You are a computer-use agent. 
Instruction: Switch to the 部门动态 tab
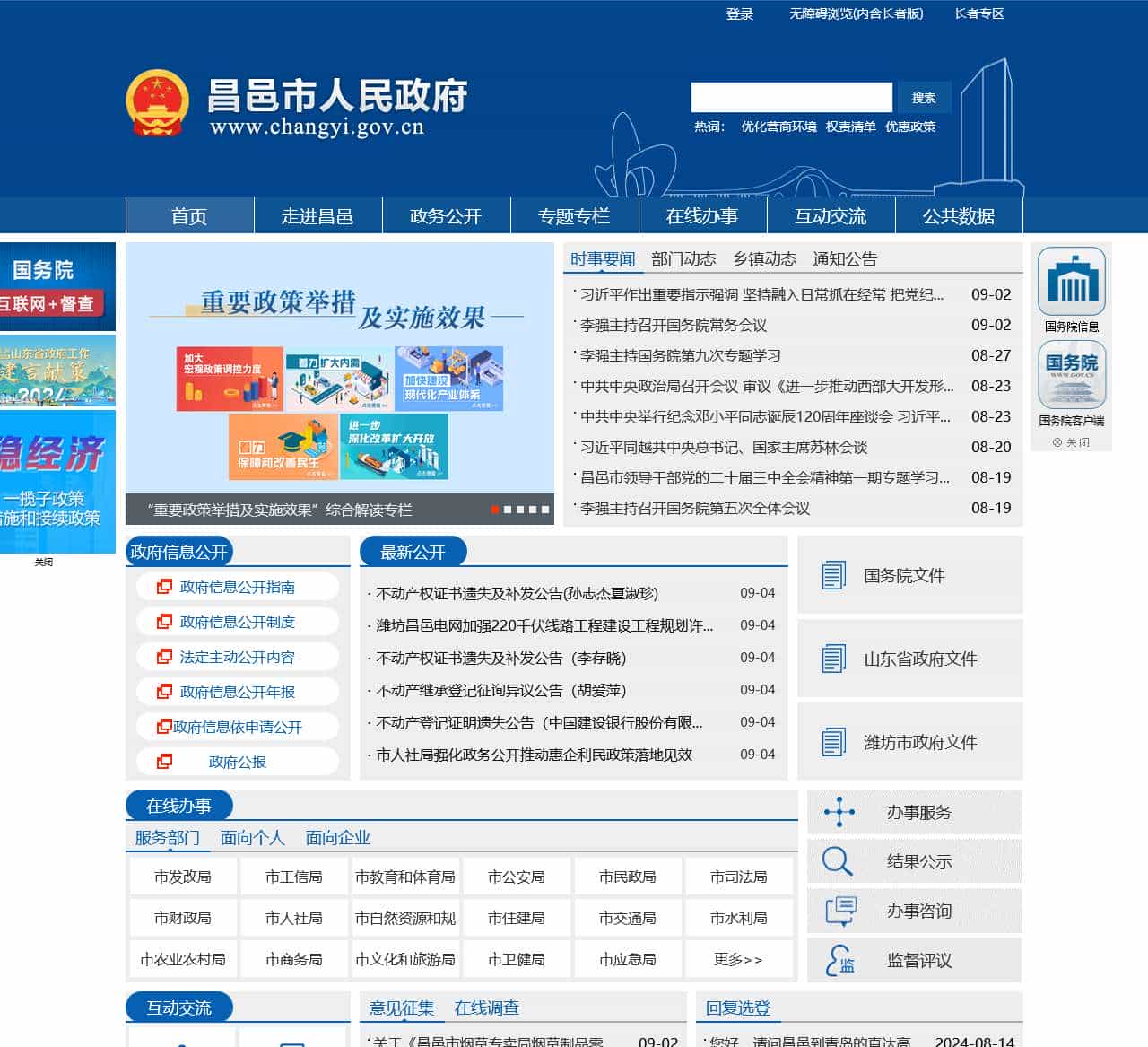click(x=686, y=258)
